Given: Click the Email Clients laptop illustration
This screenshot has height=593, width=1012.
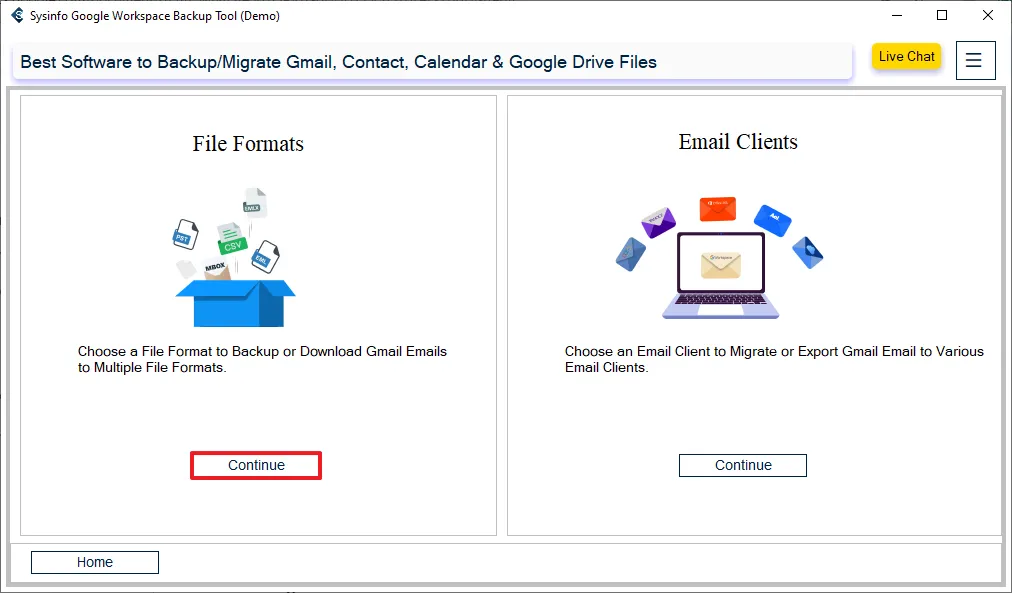Looking at the screenshot, I should coord(720,276).
